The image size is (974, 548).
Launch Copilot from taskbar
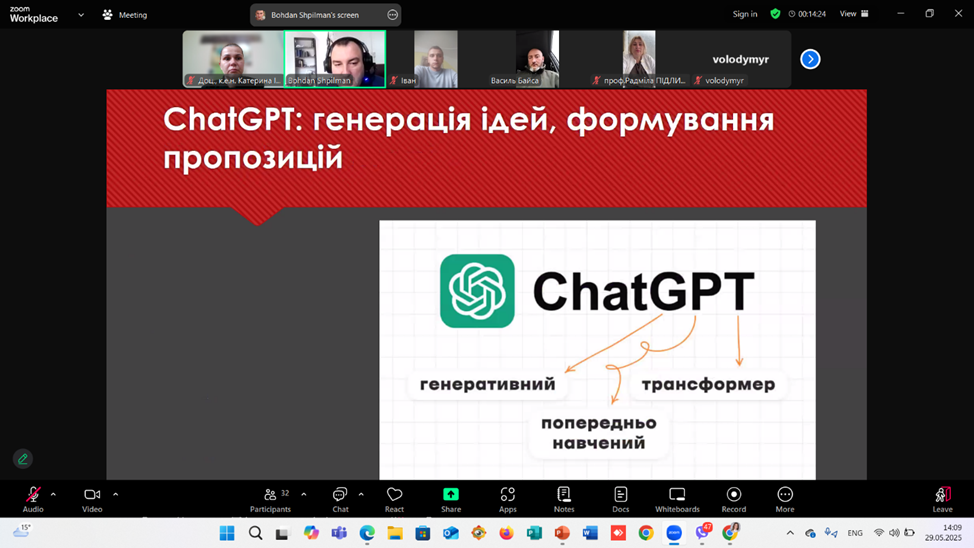(x=311, y=533)
